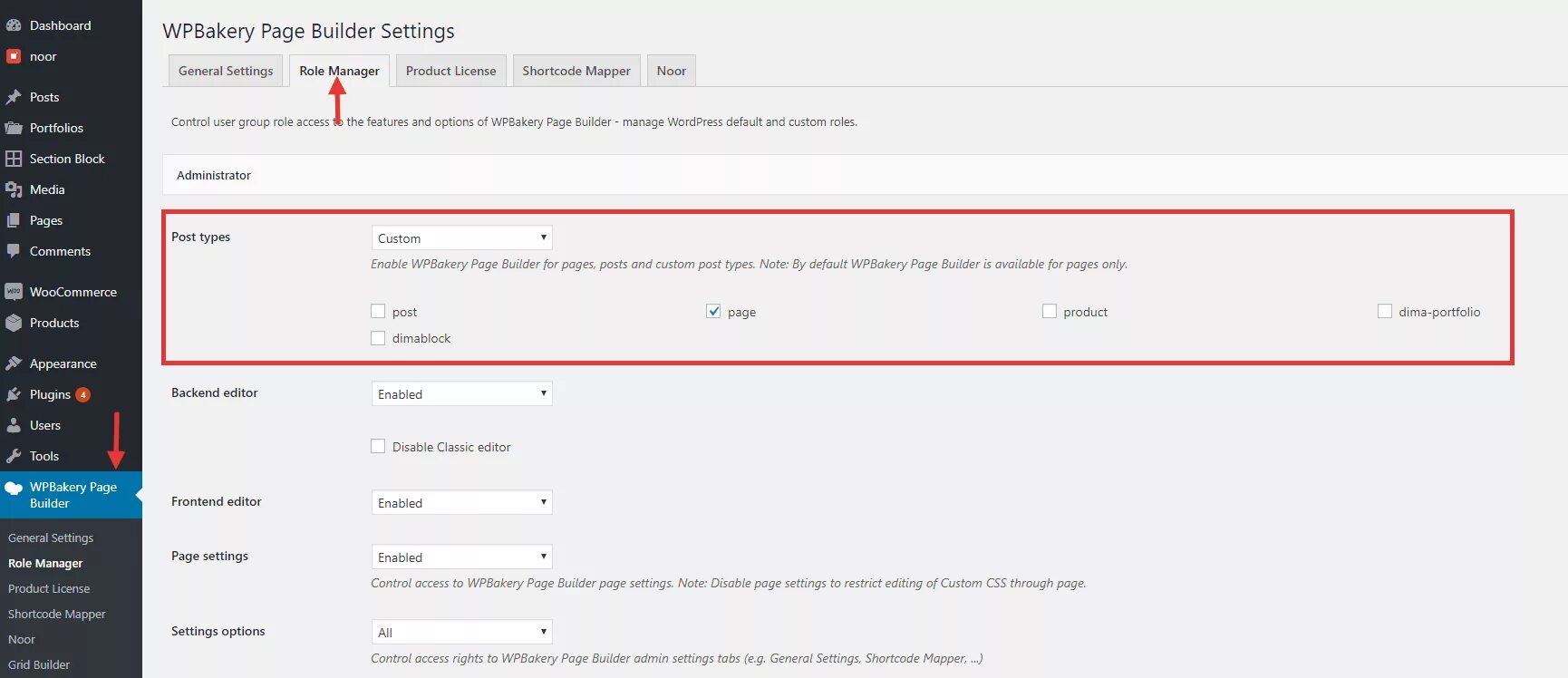Open the Media library menu

(x=47, y=189)
